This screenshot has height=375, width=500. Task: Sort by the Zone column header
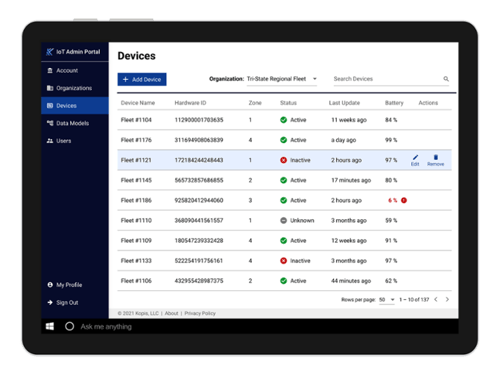click(x=255, y=103)
